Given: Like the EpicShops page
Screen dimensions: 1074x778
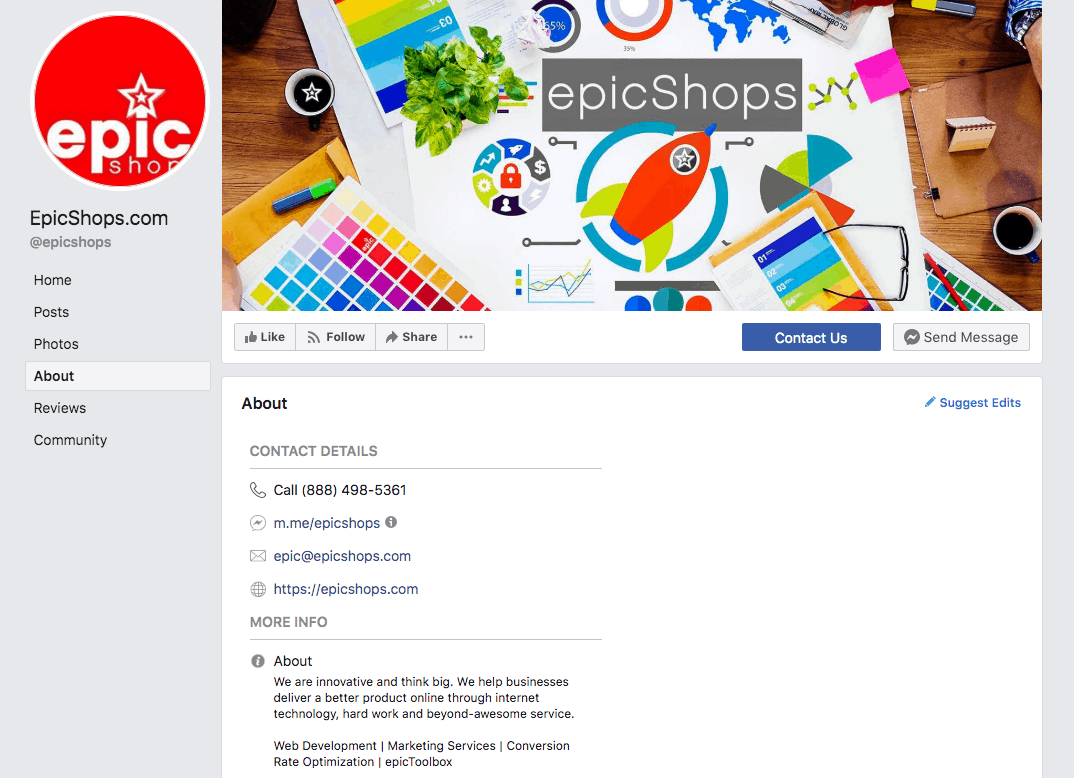Looking at the screenshot, I should (x=264, y=337).
